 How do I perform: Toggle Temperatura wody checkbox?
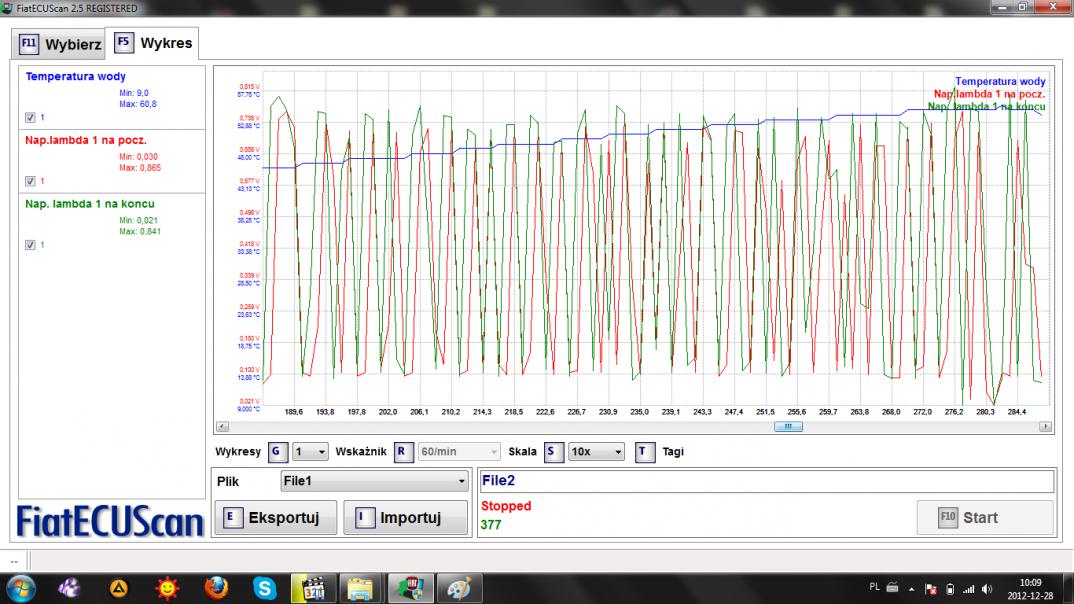click(x=30, y=117)
